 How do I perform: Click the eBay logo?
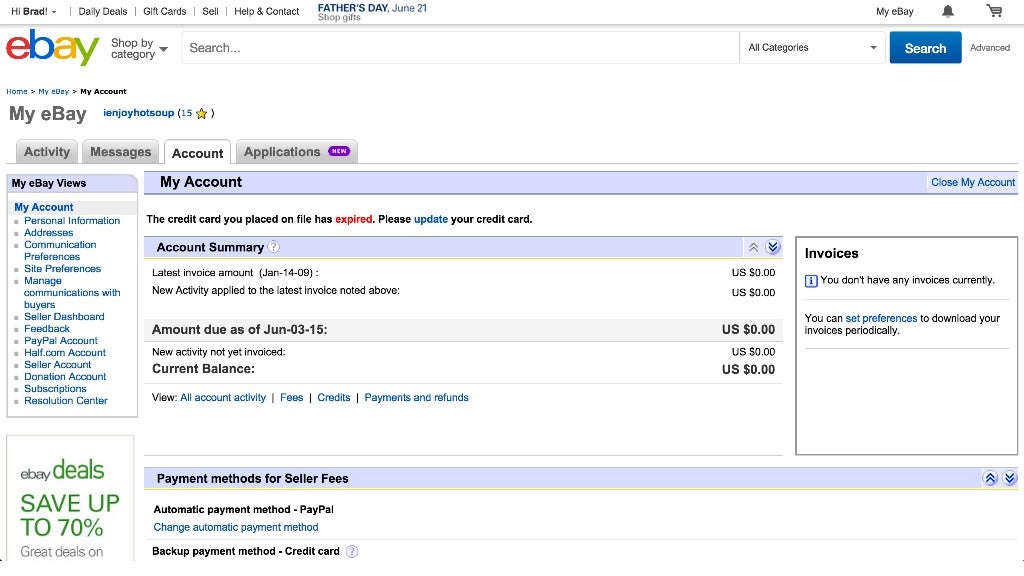pos(52,47)
